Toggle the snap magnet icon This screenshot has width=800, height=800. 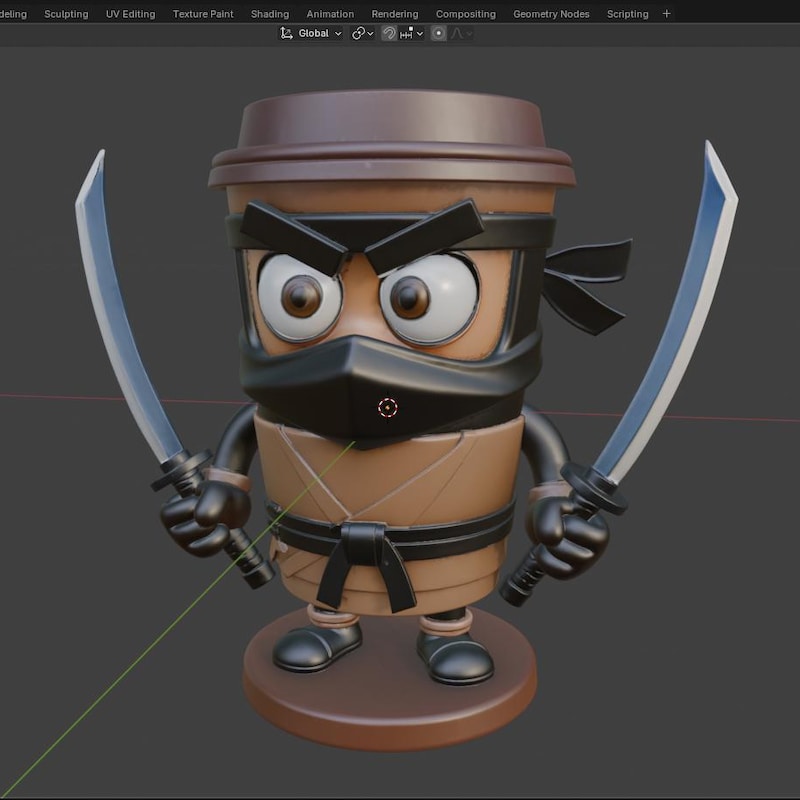pyautogui.click(x=389, y=34)
